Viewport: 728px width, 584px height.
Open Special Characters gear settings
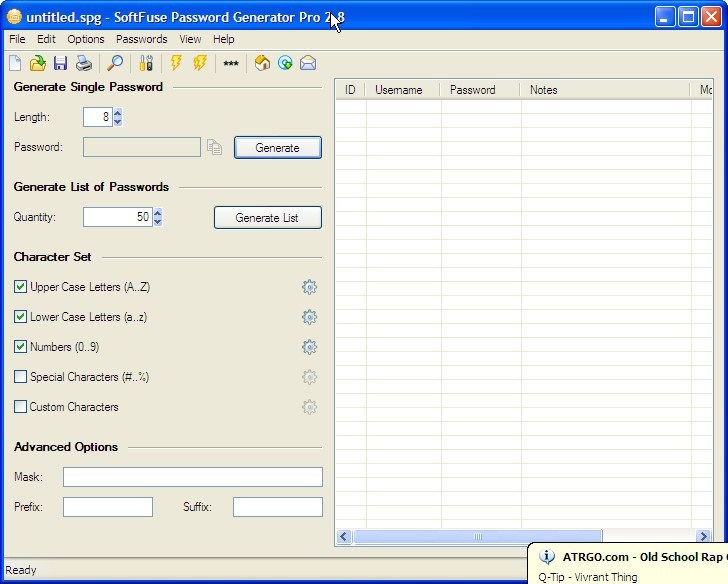[x=309, y=377]
